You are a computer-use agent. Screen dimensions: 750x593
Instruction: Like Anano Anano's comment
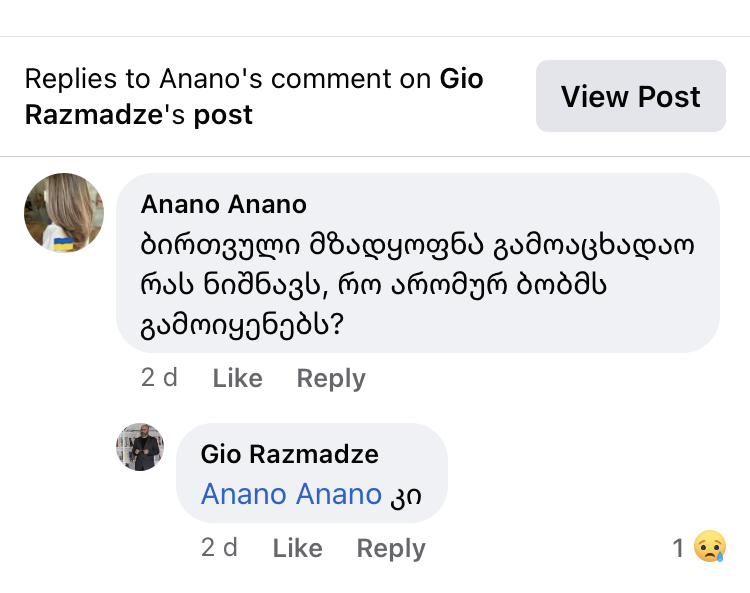click(238, 378)
